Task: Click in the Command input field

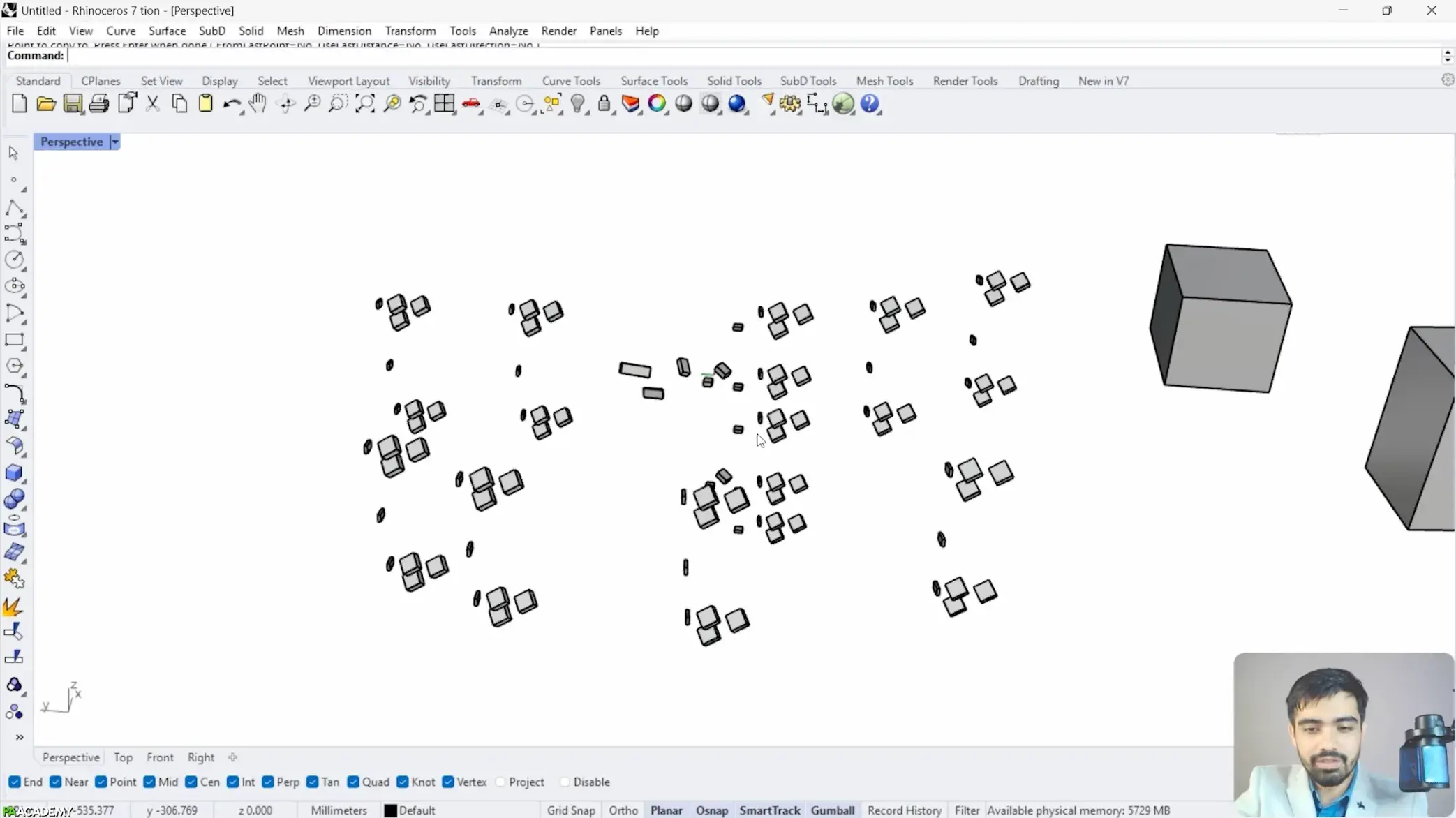Action: tap(754, 56)
